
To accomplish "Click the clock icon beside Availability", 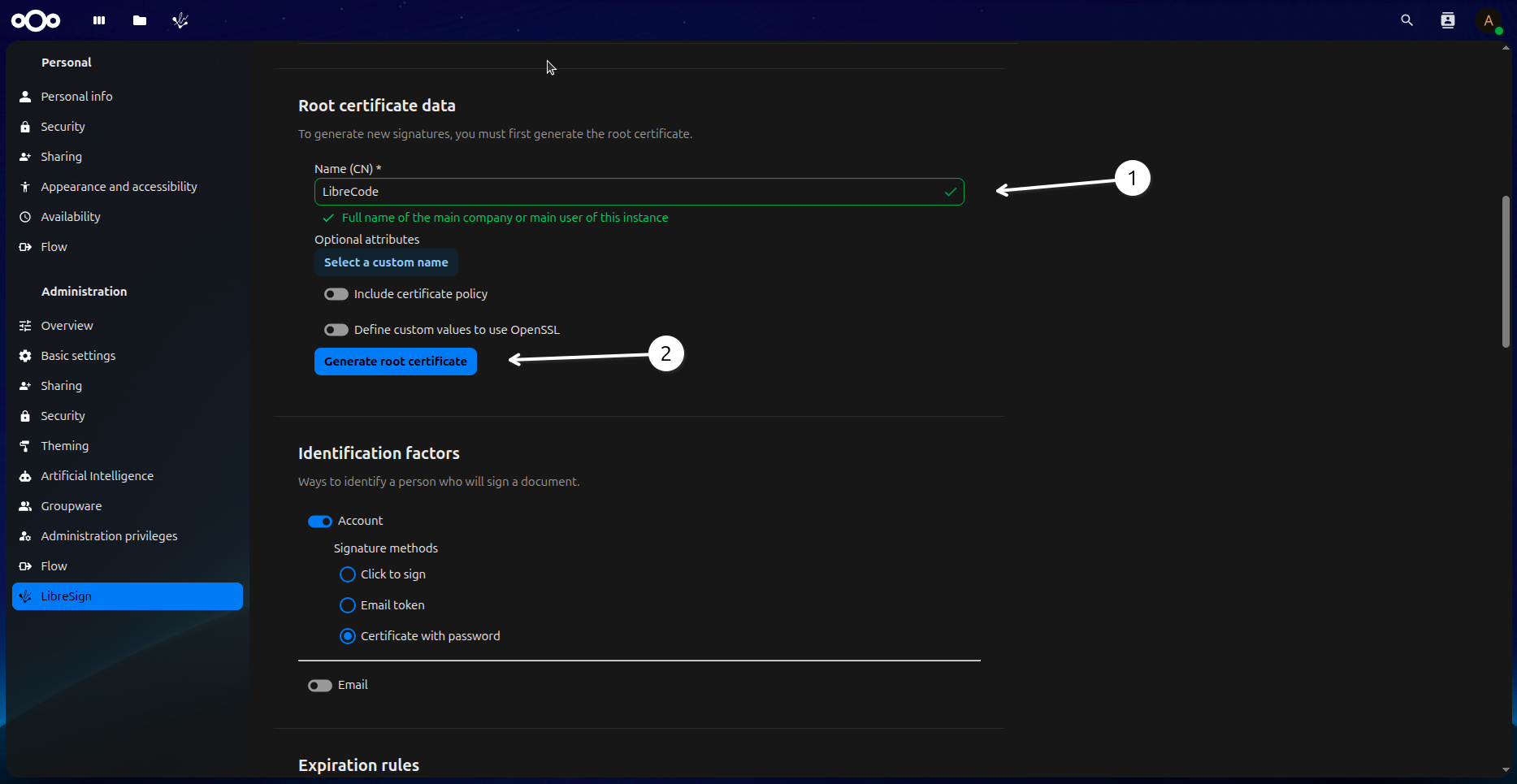I will [25, 217].
